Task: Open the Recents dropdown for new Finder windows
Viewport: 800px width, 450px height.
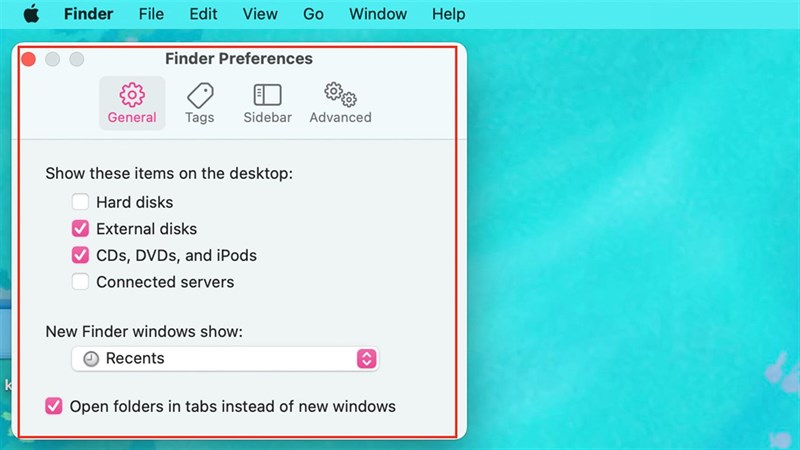Action: pyautogui.click(x=225, y=359)
